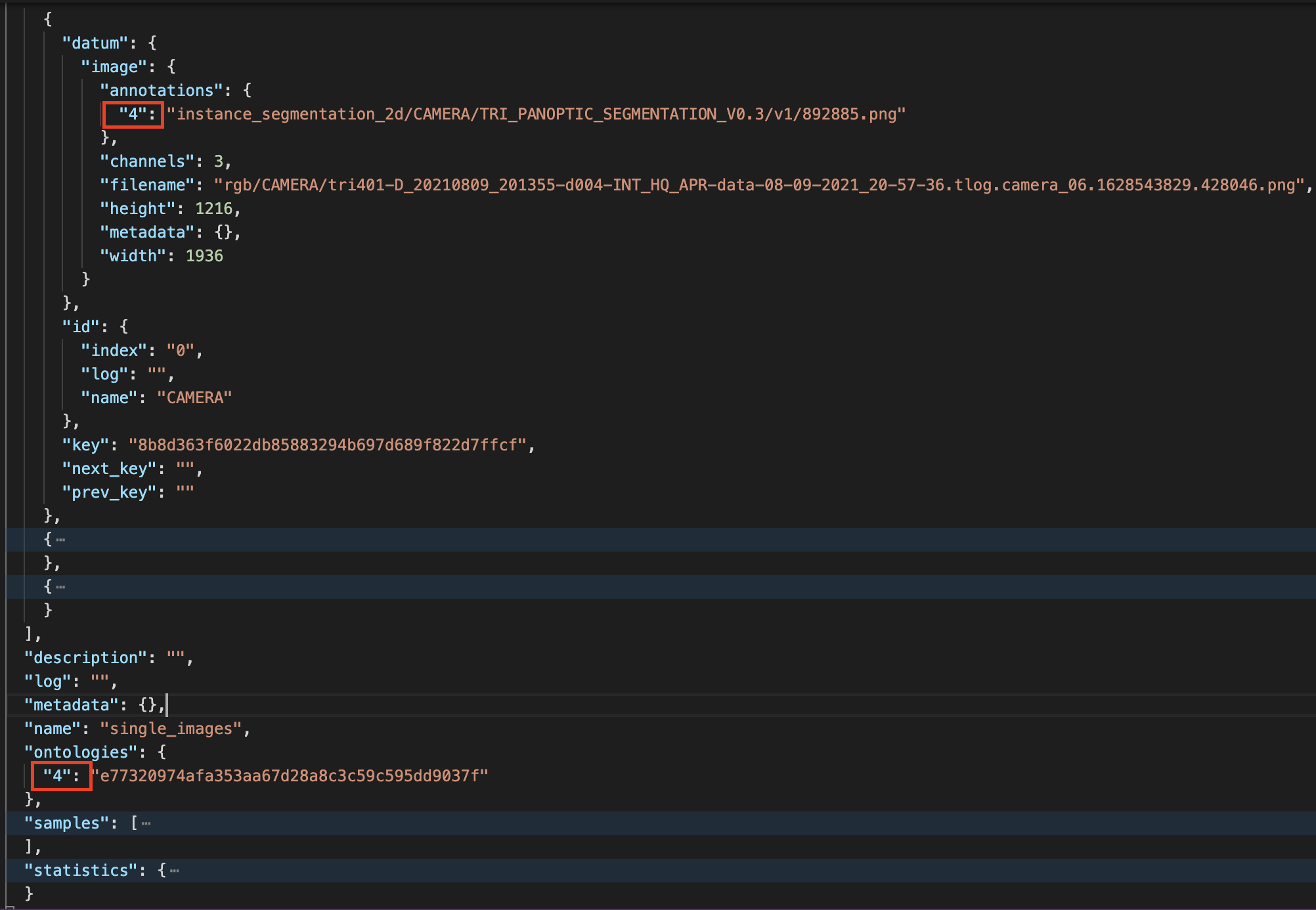Image resolution: width=1316 pixels, height=910 pixels.
Task: Click the "prev_key" key
Action: click(109, 492)
